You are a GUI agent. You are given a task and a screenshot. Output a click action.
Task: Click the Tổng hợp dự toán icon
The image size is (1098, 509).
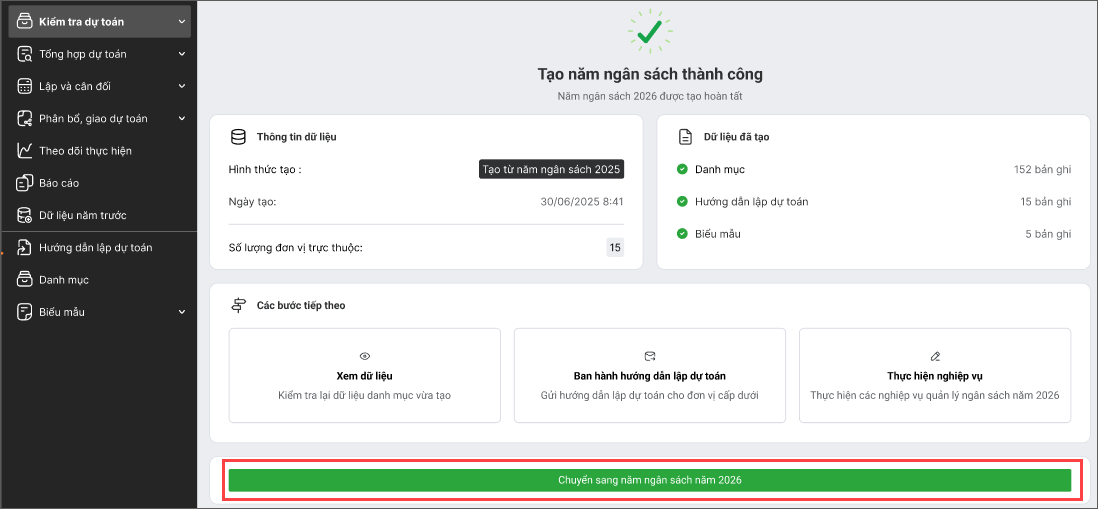[x=24, y=54]
